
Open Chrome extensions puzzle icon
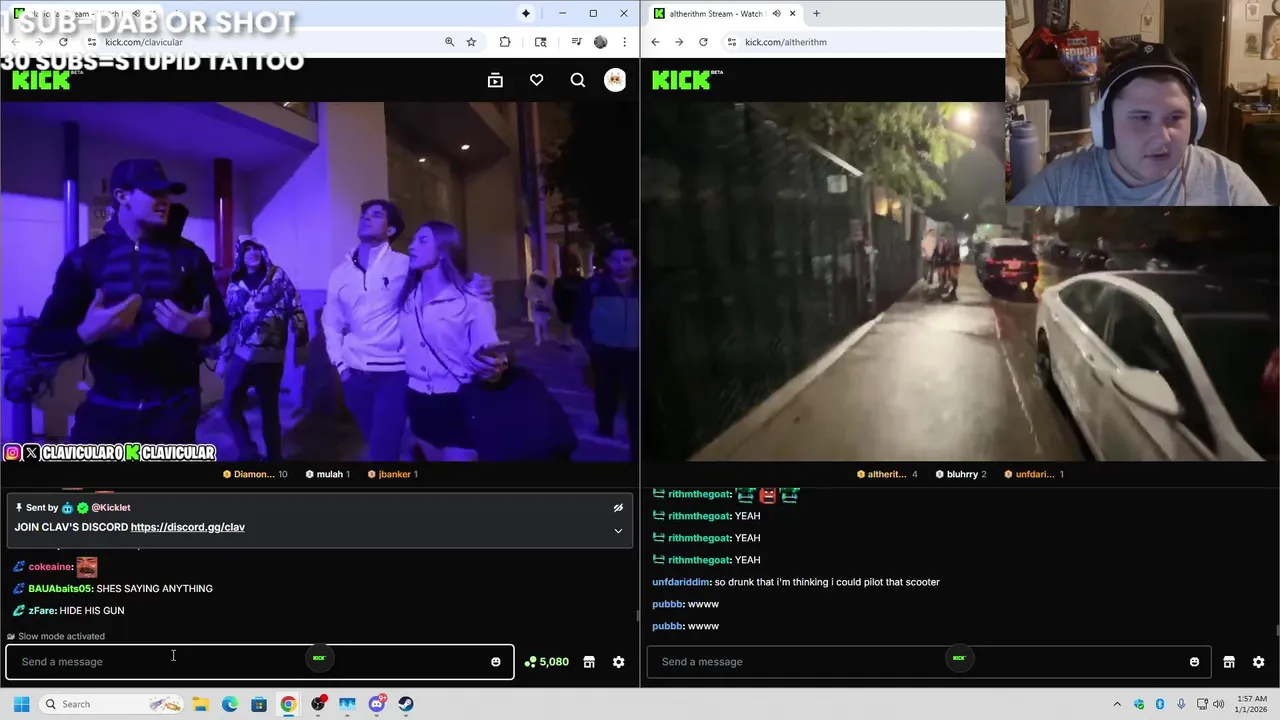505,42
